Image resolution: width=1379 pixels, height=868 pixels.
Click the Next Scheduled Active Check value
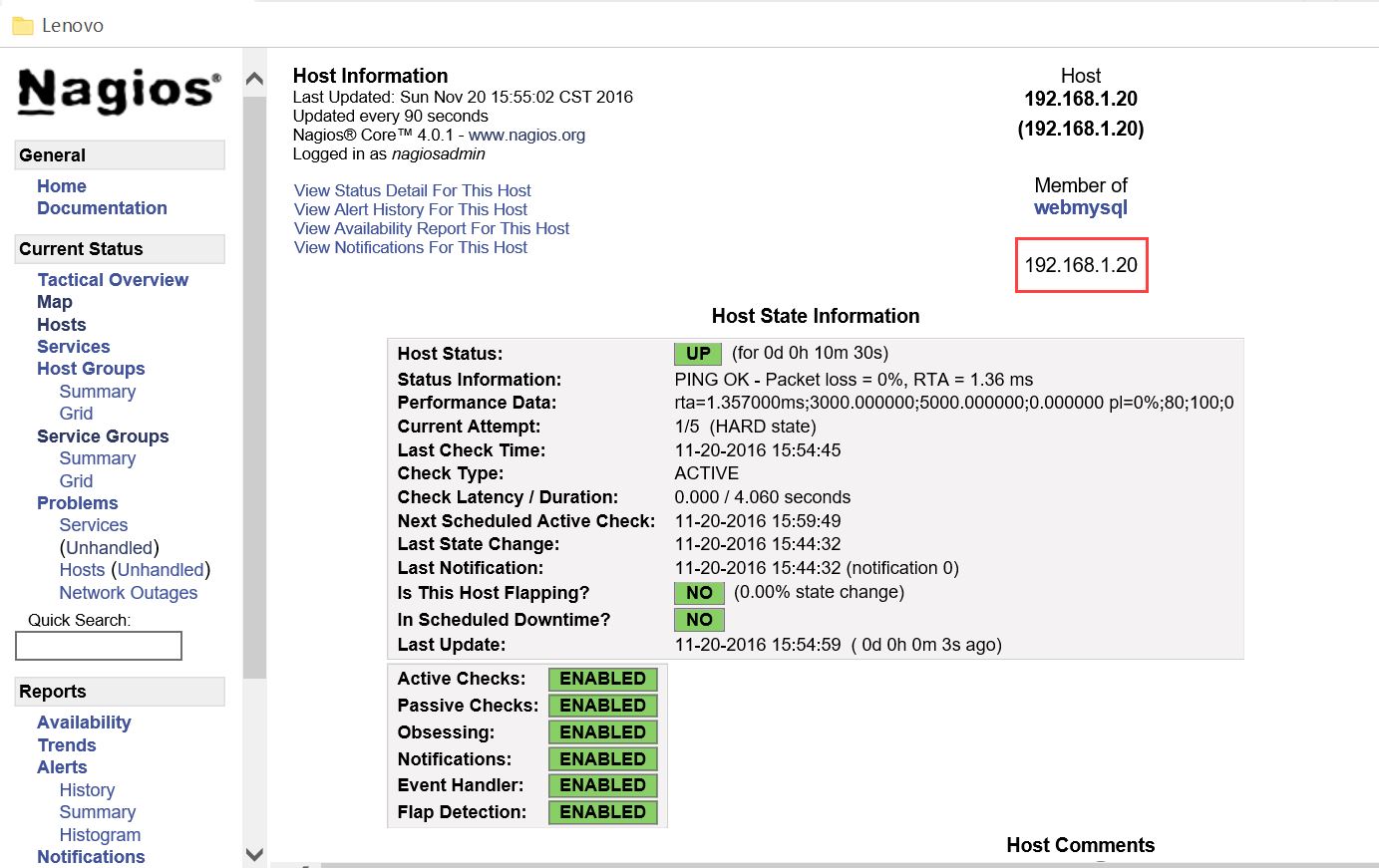tap(758, 521)
